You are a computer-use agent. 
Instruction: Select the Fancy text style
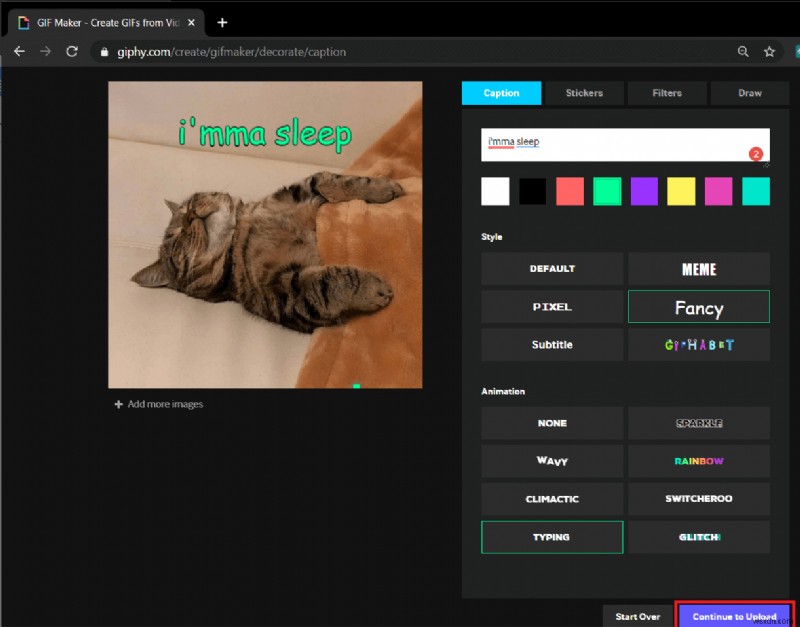point(698,307)
